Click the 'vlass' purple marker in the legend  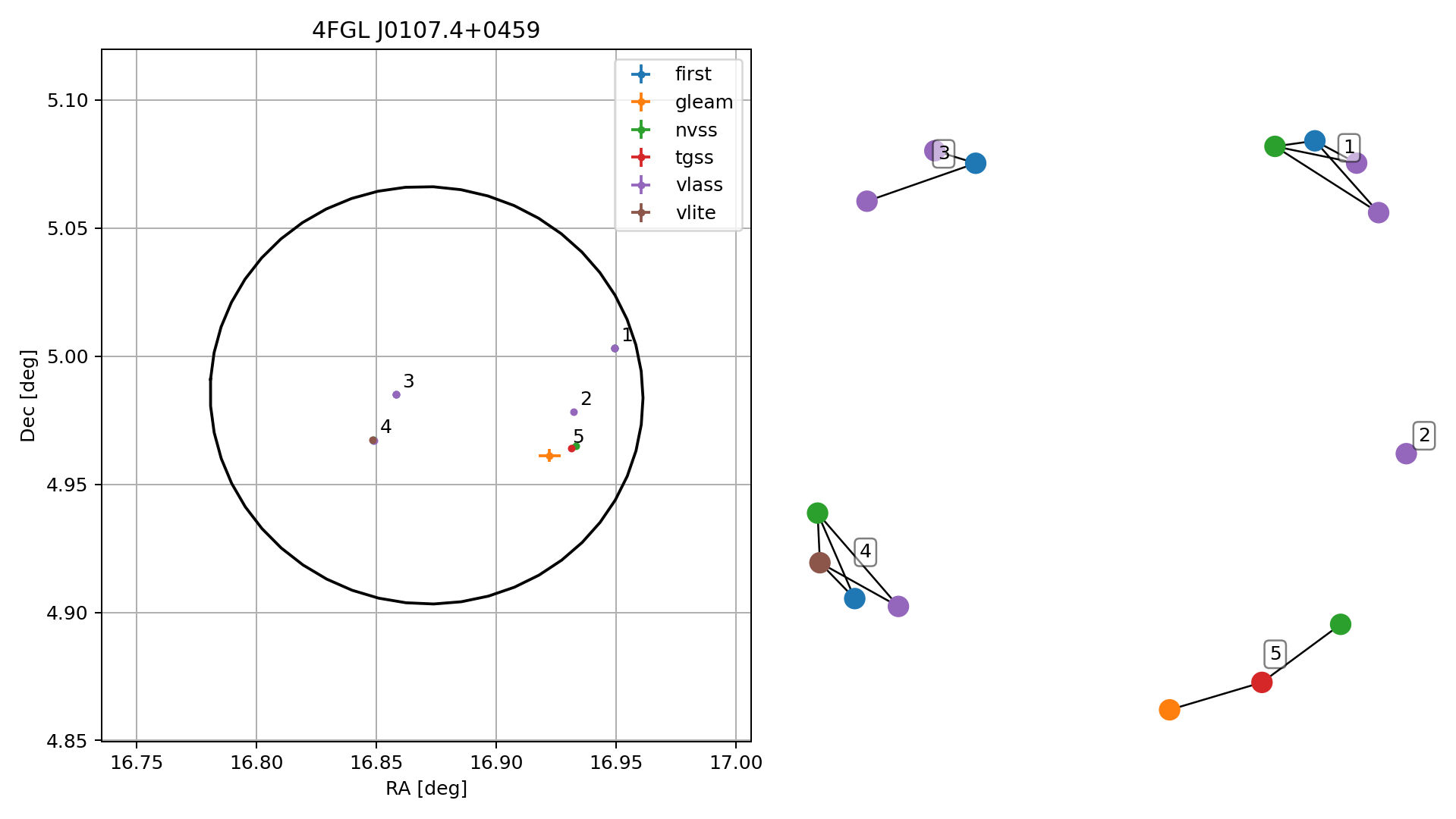[641, 185]
